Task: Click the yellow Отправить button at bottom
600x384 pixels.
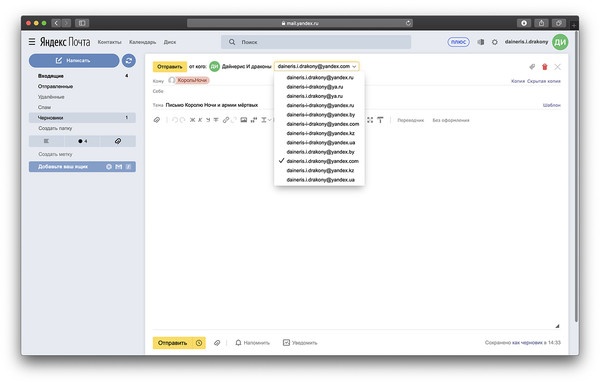Action: click(x=173, y=343)
